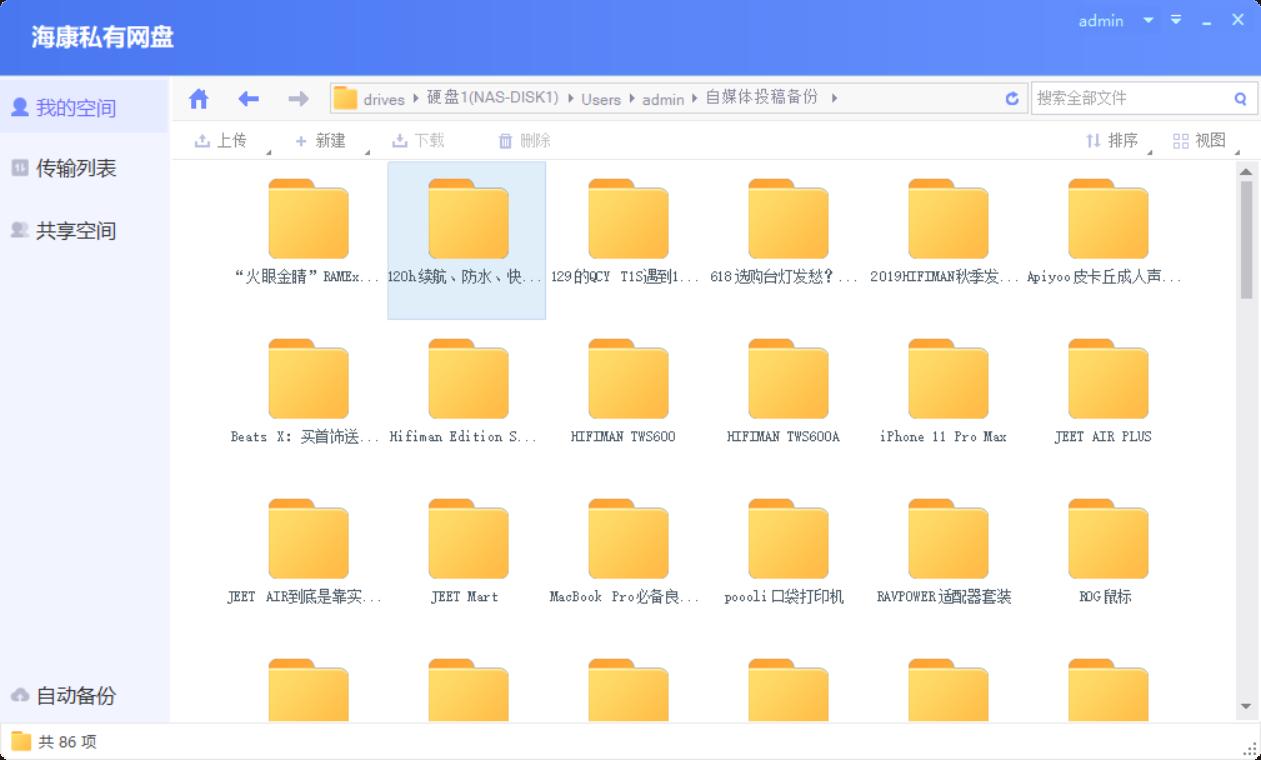This screenshot has width=1261, height=760.
Task: Click the 排序 sort icon
Action: (1092, 140)
